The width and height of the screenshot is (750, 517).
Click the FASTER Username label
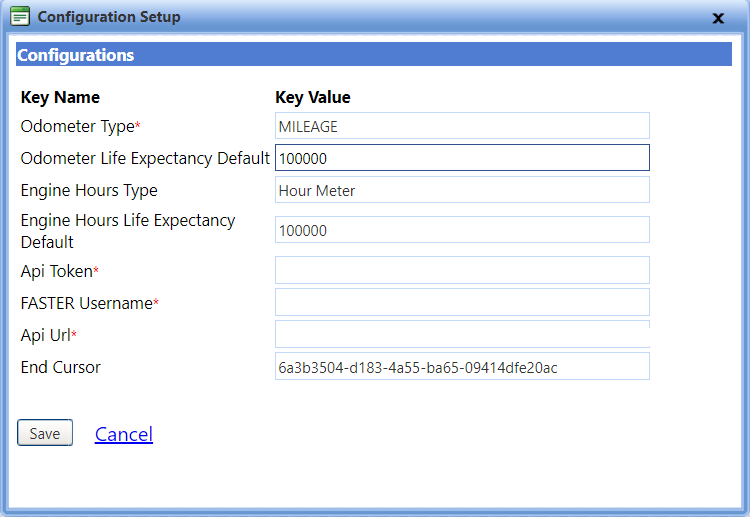(x=89, y=303)
